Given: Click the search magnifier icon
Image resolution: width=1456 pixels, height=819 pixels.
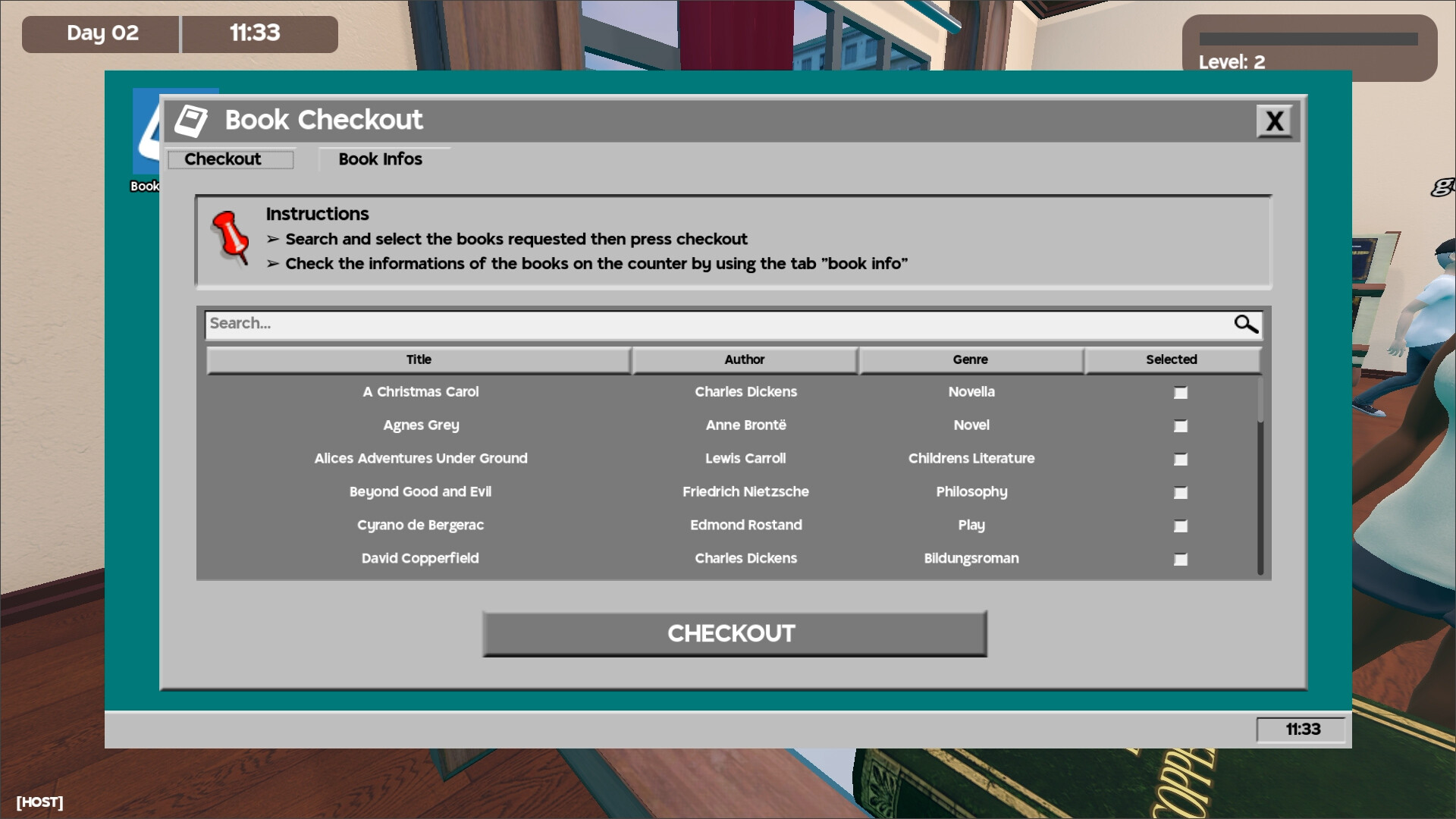Looking at the screenshot, I should [x=1245, y=322].
